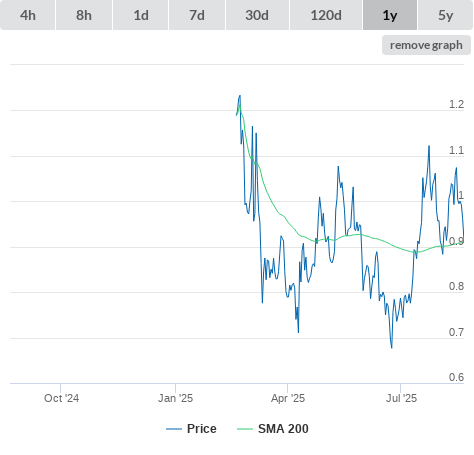The width and height of the screenshot is (474, 455).
Task: Switch to the 8h time range
Action: pos(84,15)
